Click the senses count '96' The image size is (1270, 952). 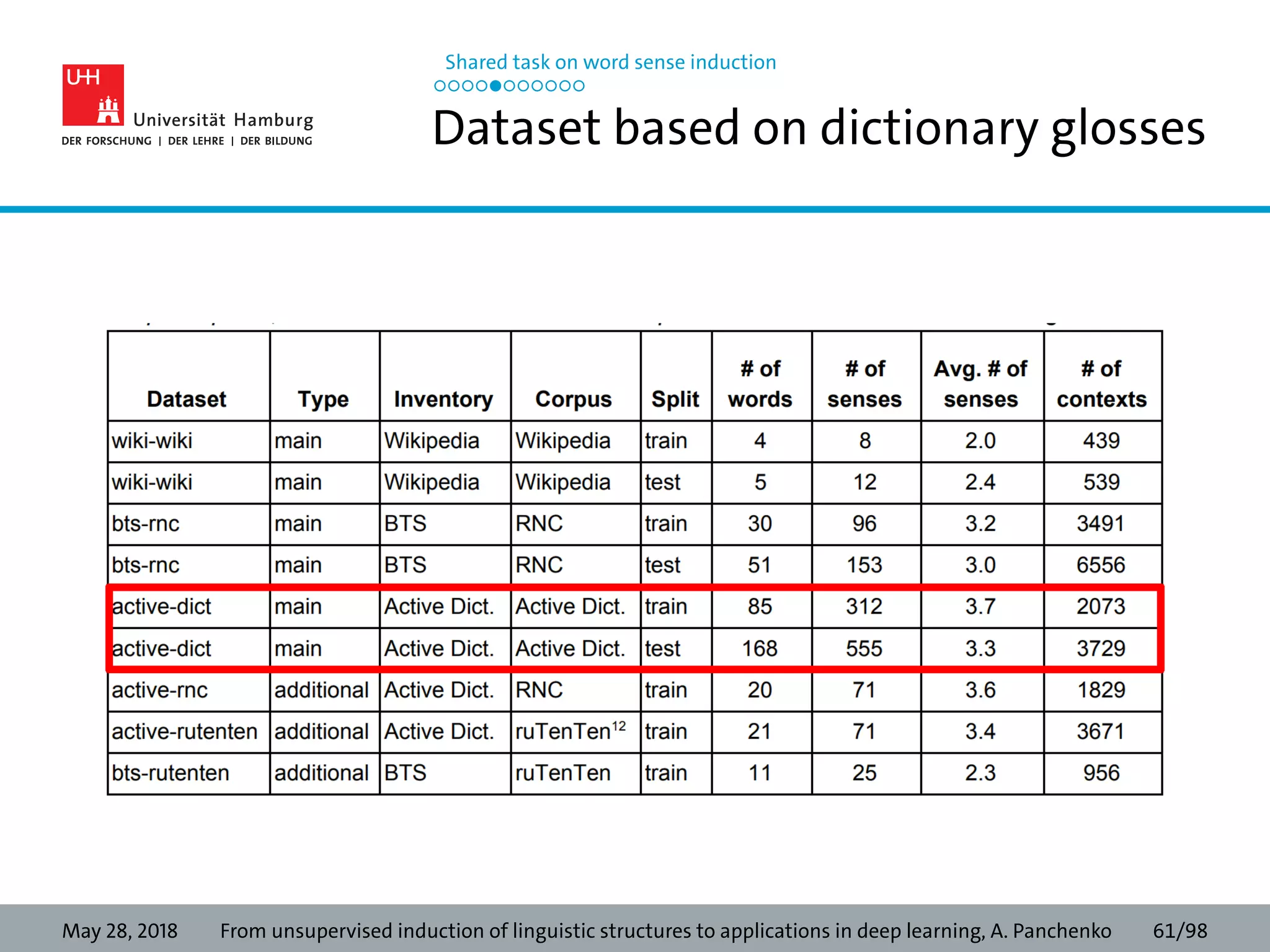pyautogui.click(x=864, y=524)
